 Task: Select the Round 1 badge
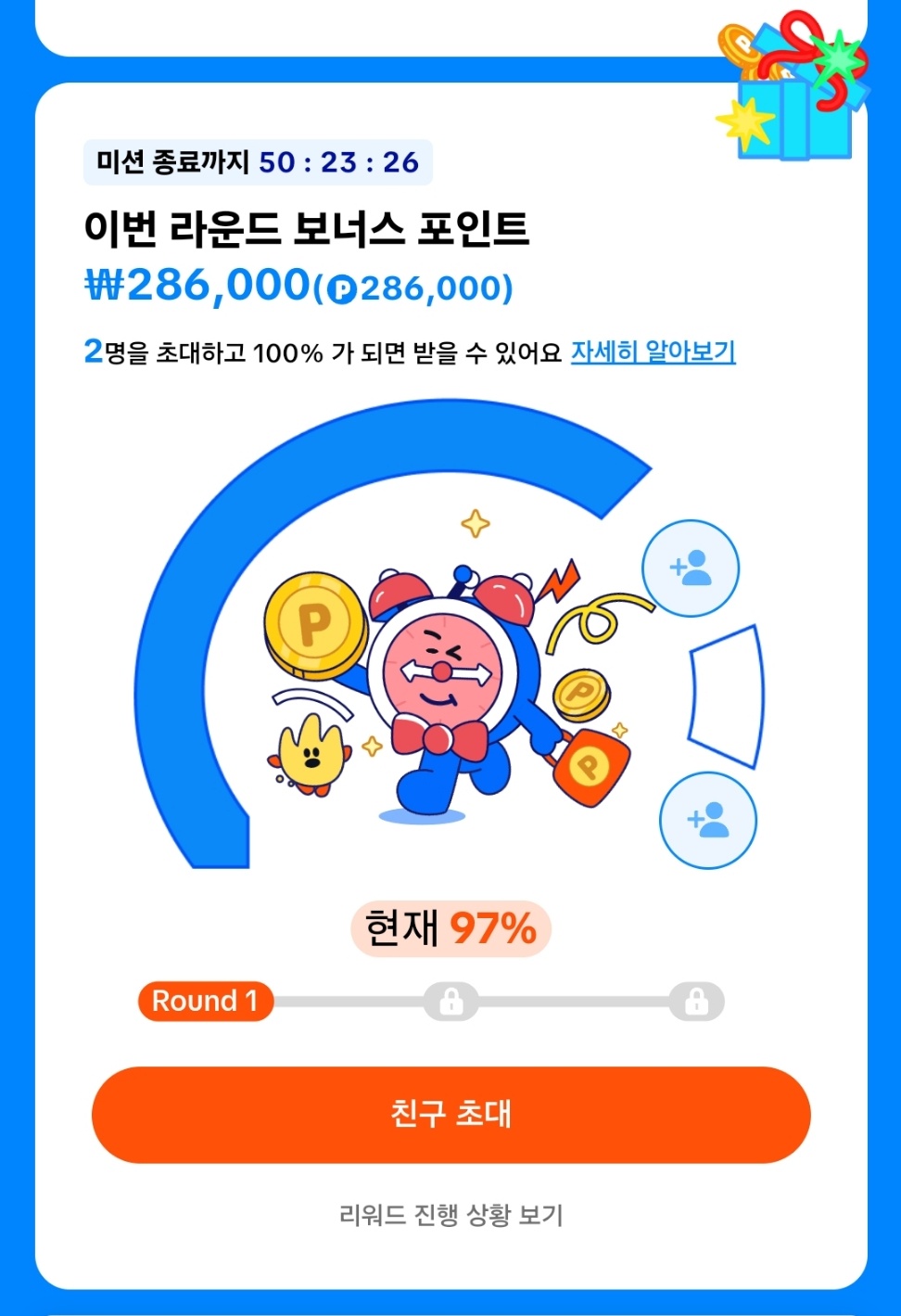[206, 1002]
